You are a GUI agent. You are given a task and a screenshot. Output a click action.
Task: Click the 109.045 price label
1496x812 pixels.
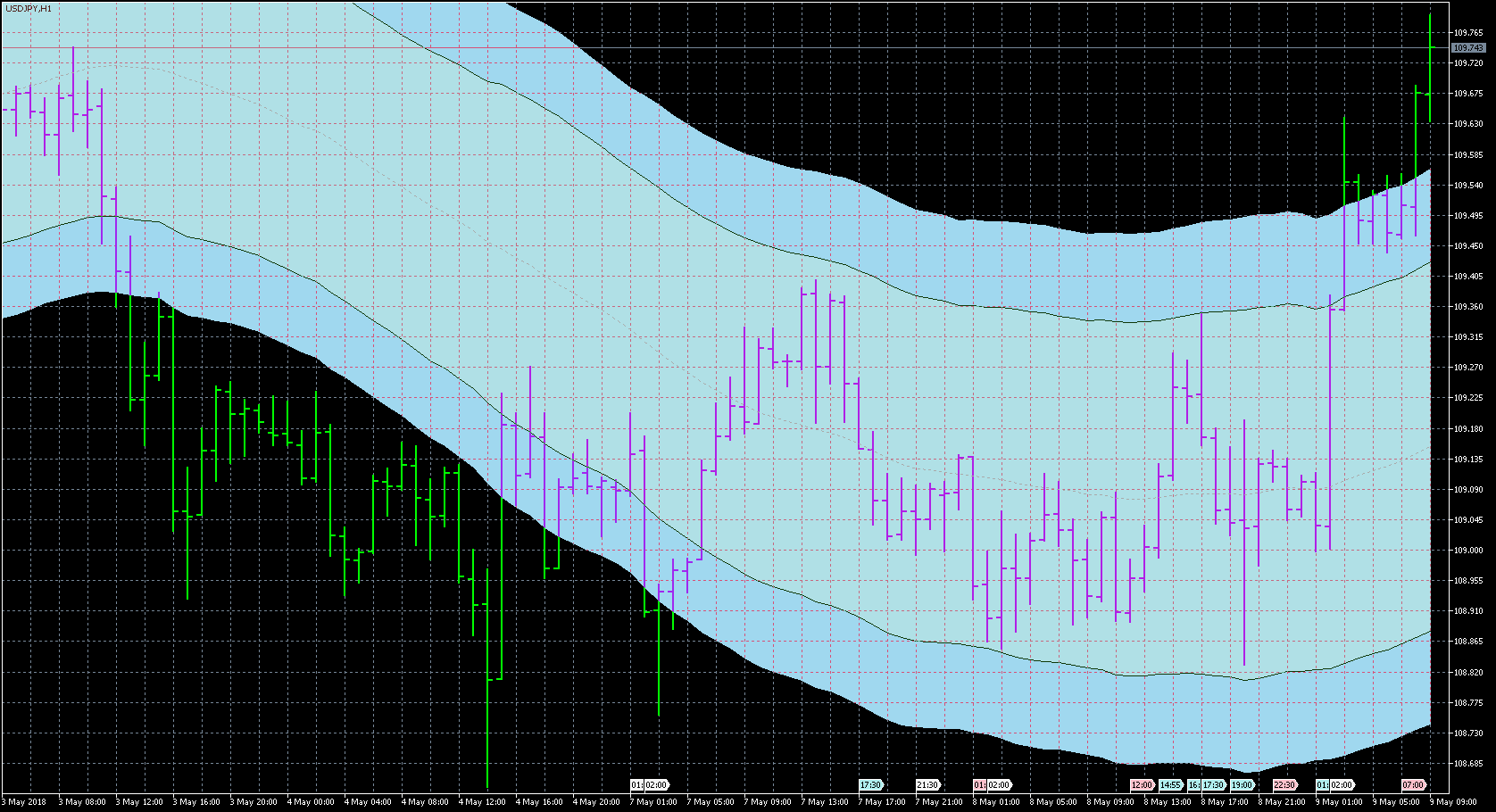pyautogui.click(x=1468, y=519)
